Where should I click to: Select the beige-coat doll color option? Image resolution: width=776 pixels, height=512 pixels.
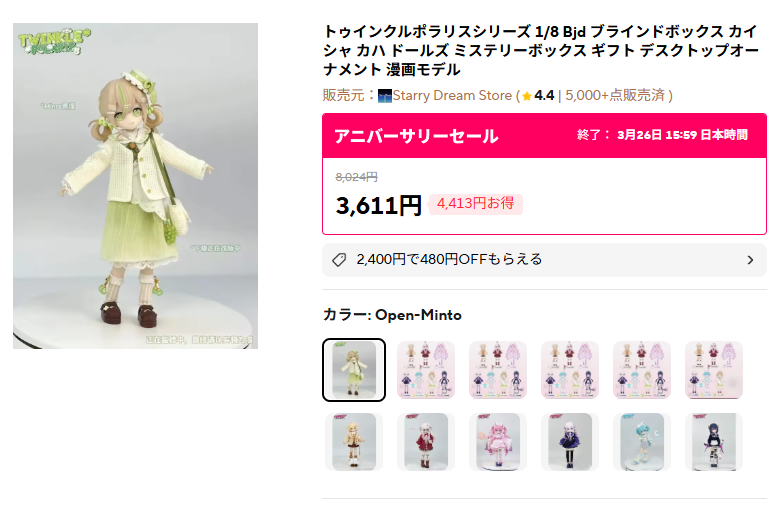(x=354, y=442)
